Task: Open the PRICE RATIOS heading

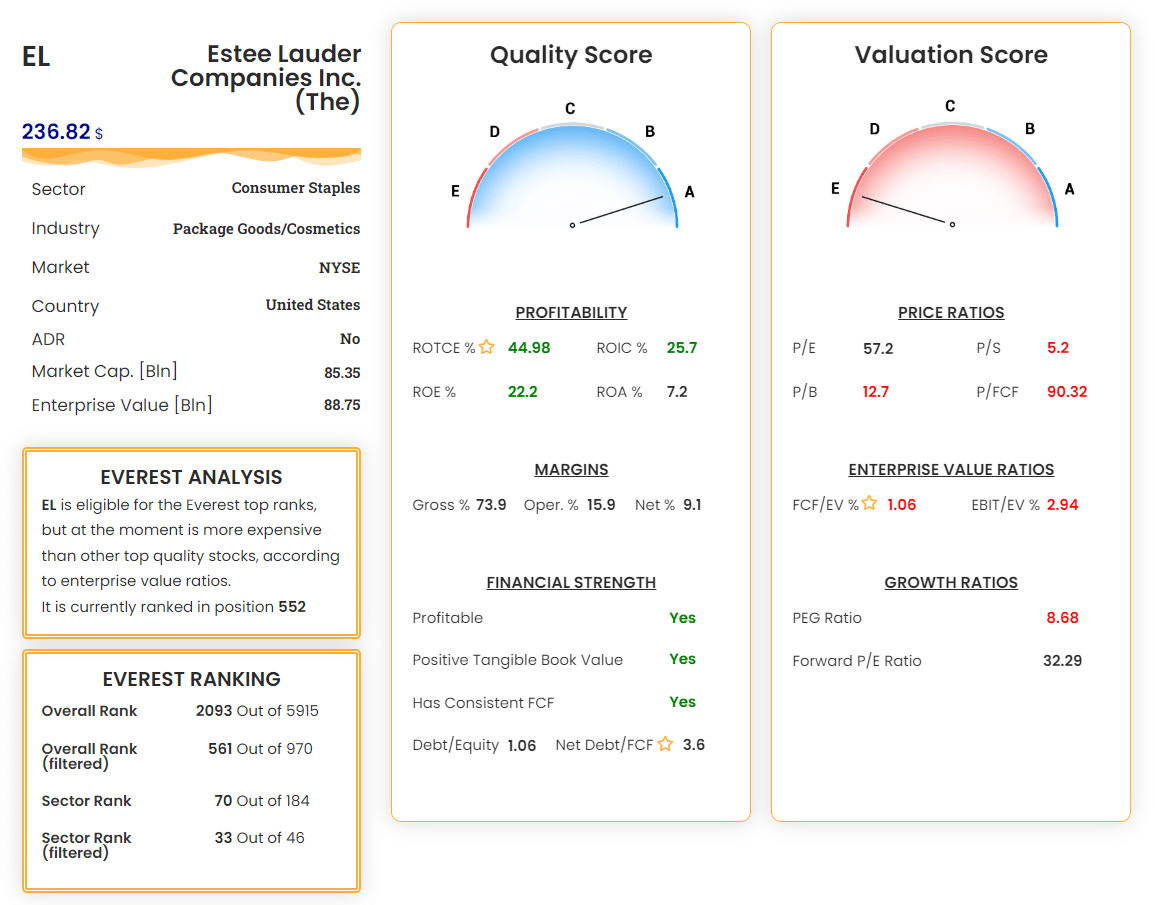Action: (x=951, y=312)
